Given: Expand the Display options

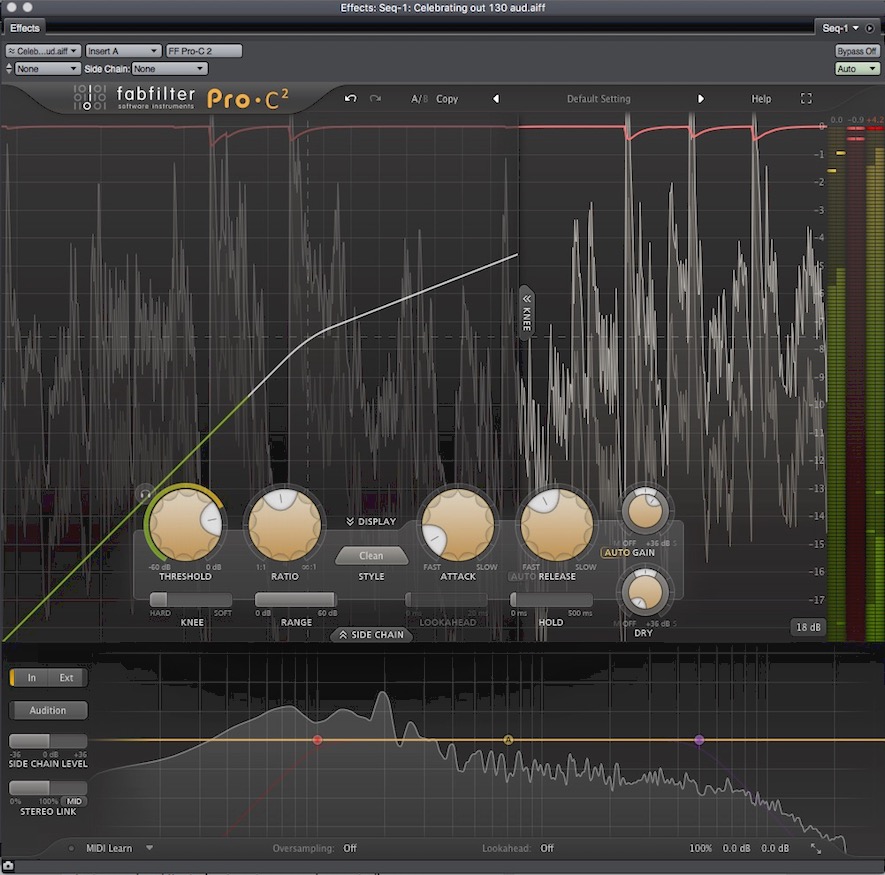Looking at the screenshot, I should (371, 521).
